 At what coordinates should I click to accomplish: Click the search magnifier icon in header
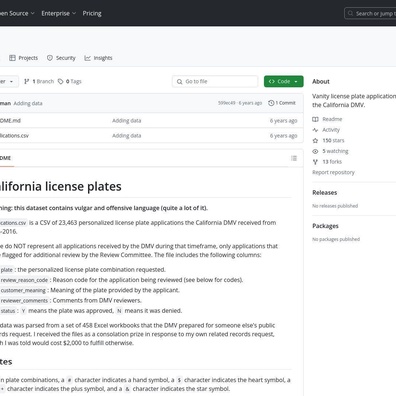coord(350,13)
